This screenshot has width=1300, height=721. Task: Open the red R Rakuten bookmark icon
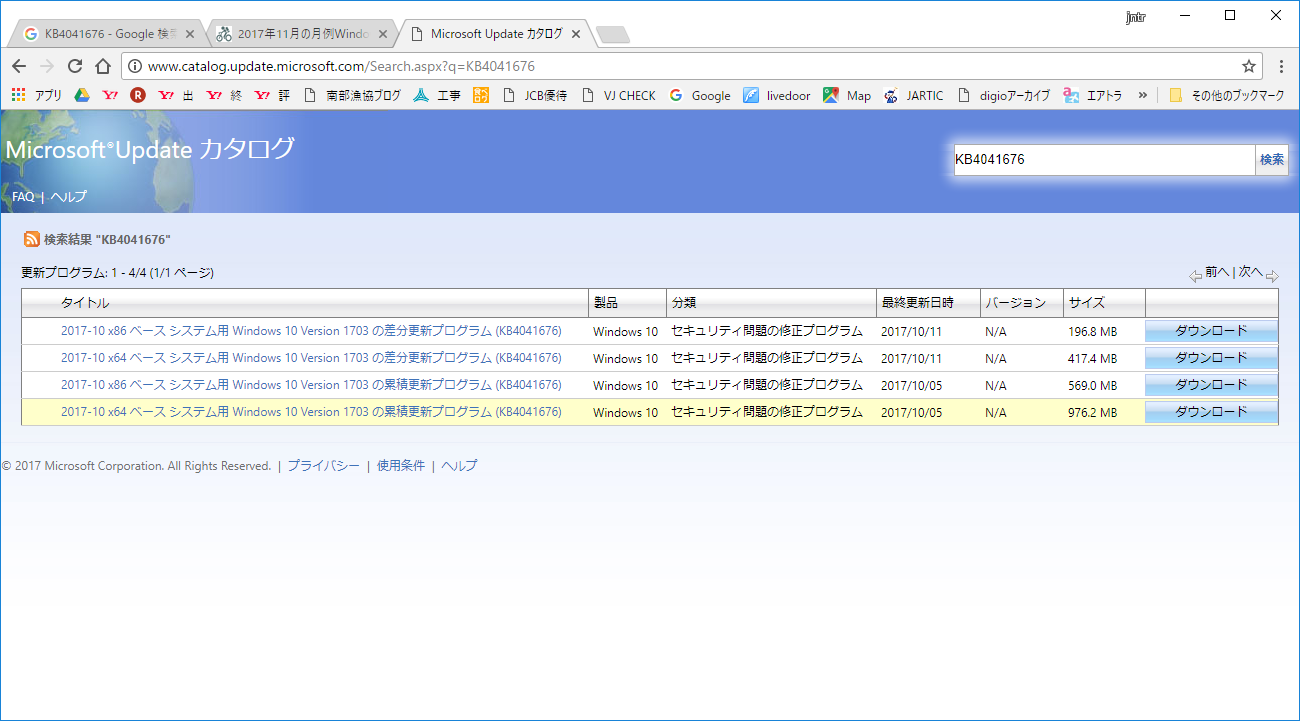tap(138, 96)
